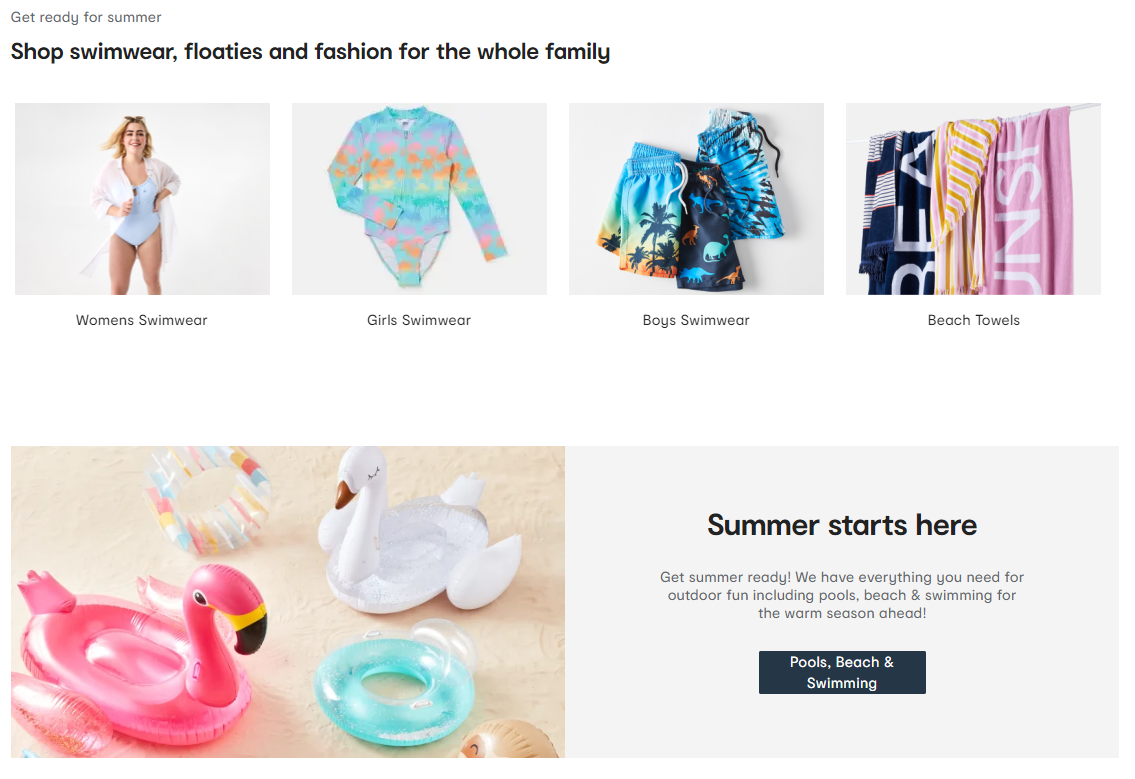
Task: Select the Girls Swimwear label link
Action: [x=419, y=320]
